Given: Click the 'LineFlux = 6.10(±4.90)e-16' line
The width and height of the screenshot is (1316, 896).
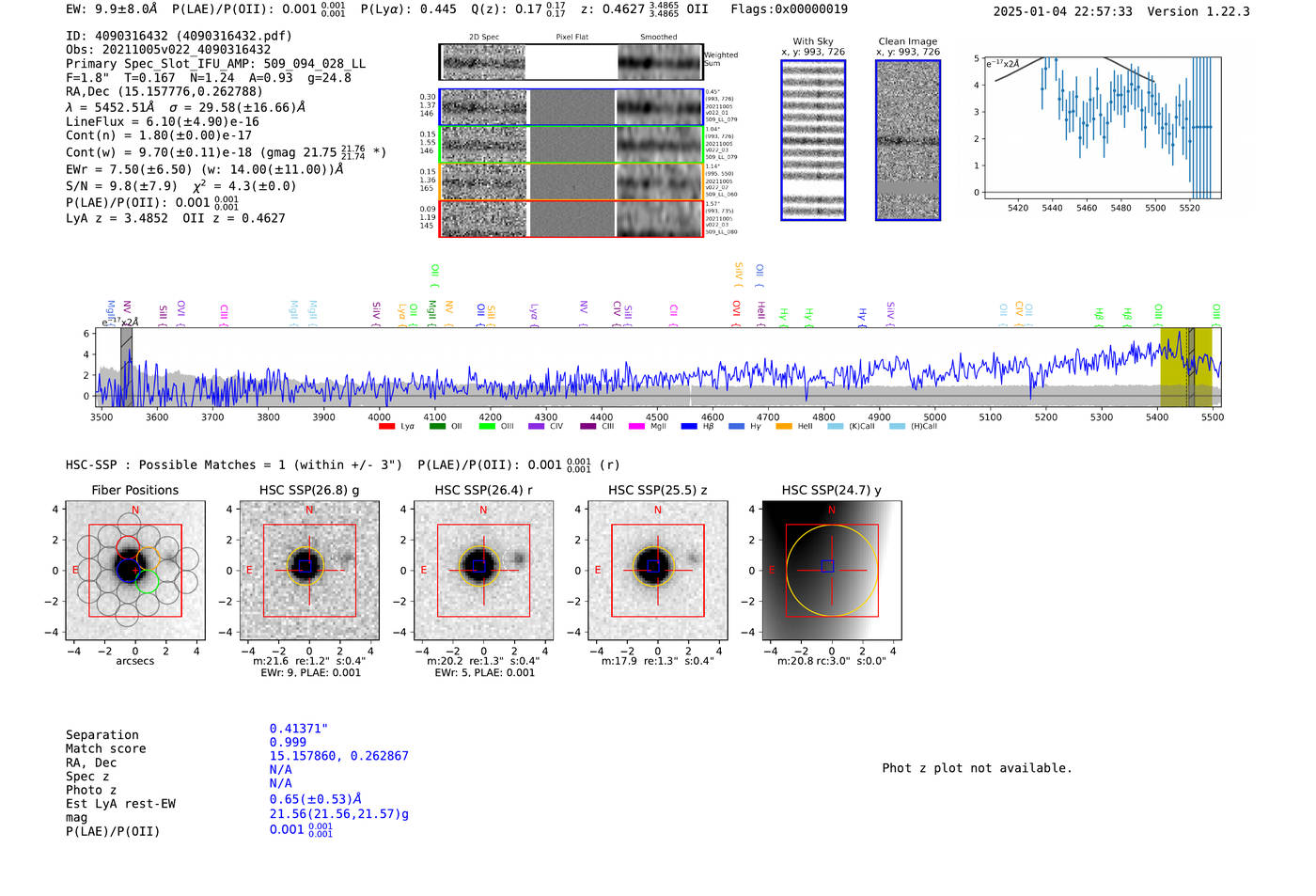Looking at the screenshot, I should [163, 122].
